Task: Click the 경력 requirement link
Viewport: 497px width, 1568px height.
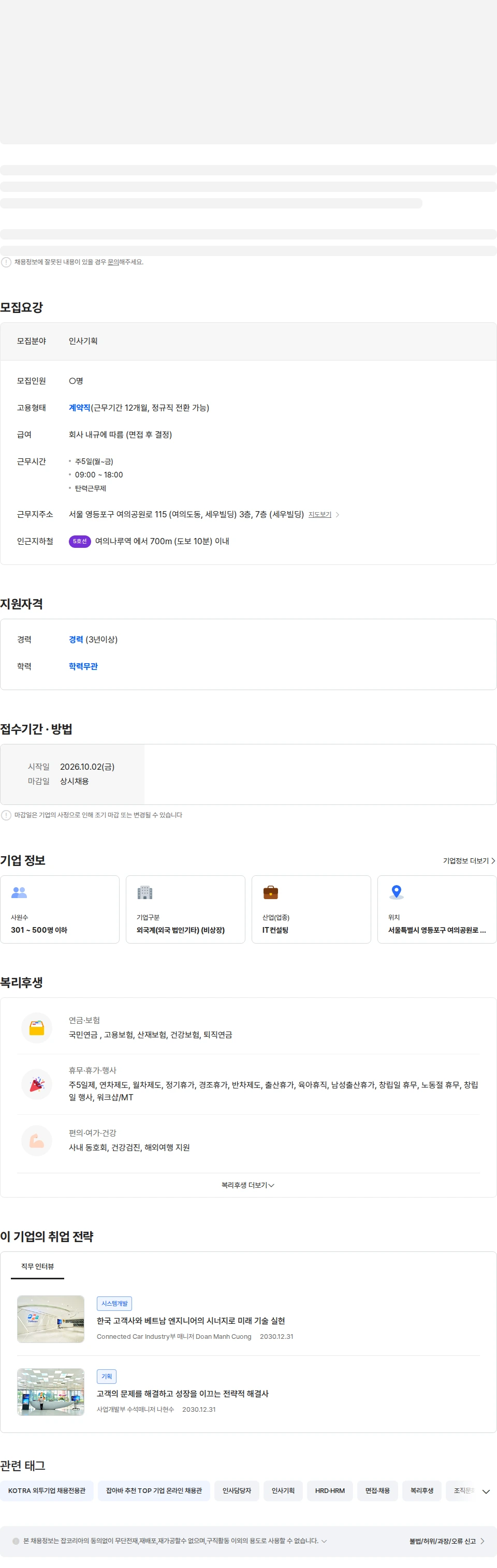Action: 76,639
